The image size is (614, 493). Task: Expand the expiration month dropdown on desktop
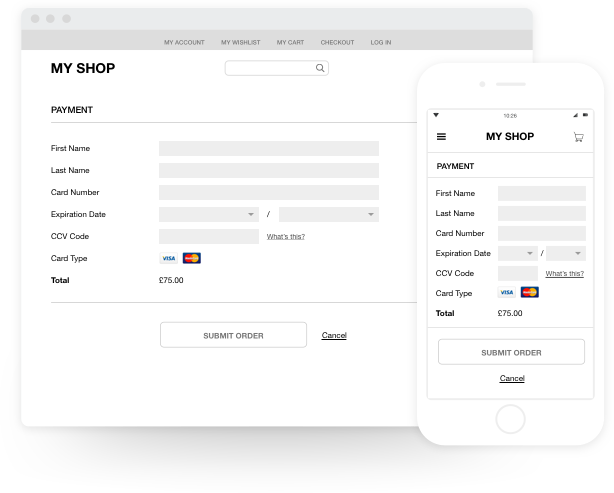coord(209,214)
